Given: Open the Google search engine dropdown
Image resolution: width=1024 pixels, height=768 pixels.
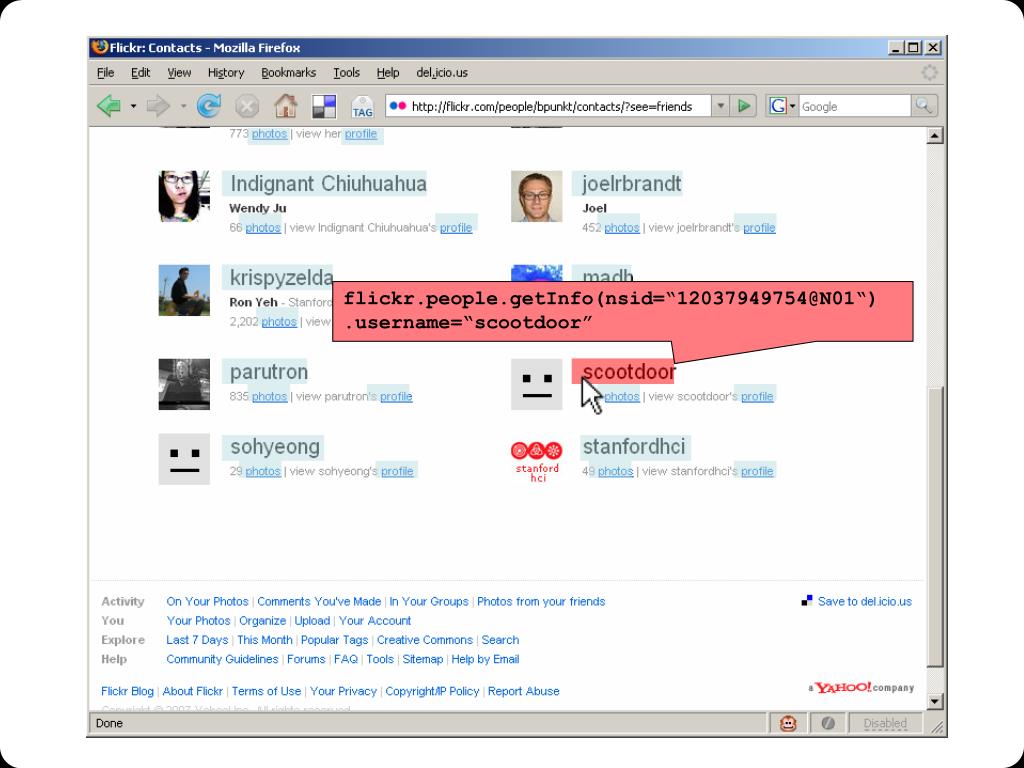Looking at the screenshot, I should pos(781,106).
